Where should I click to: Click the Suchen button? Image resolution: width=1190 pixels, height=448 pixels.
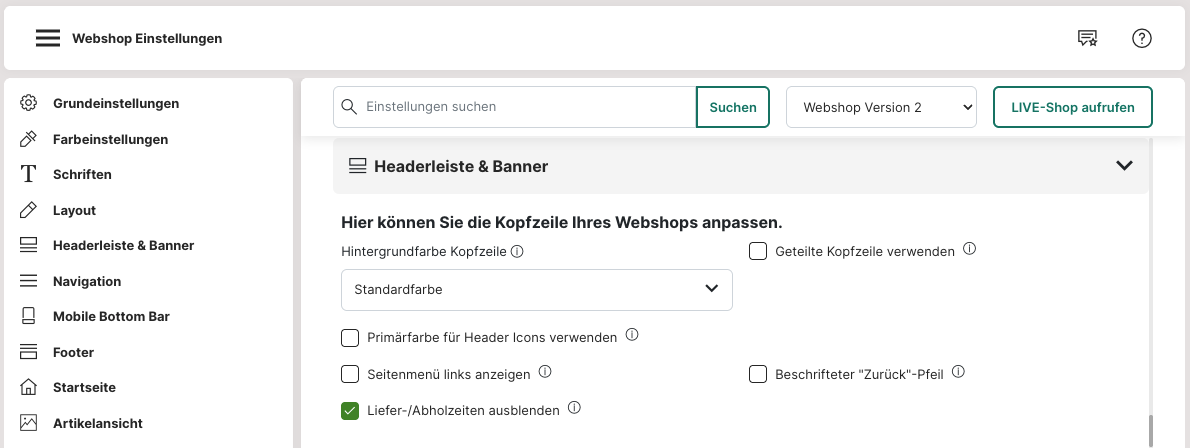[732, 107]
